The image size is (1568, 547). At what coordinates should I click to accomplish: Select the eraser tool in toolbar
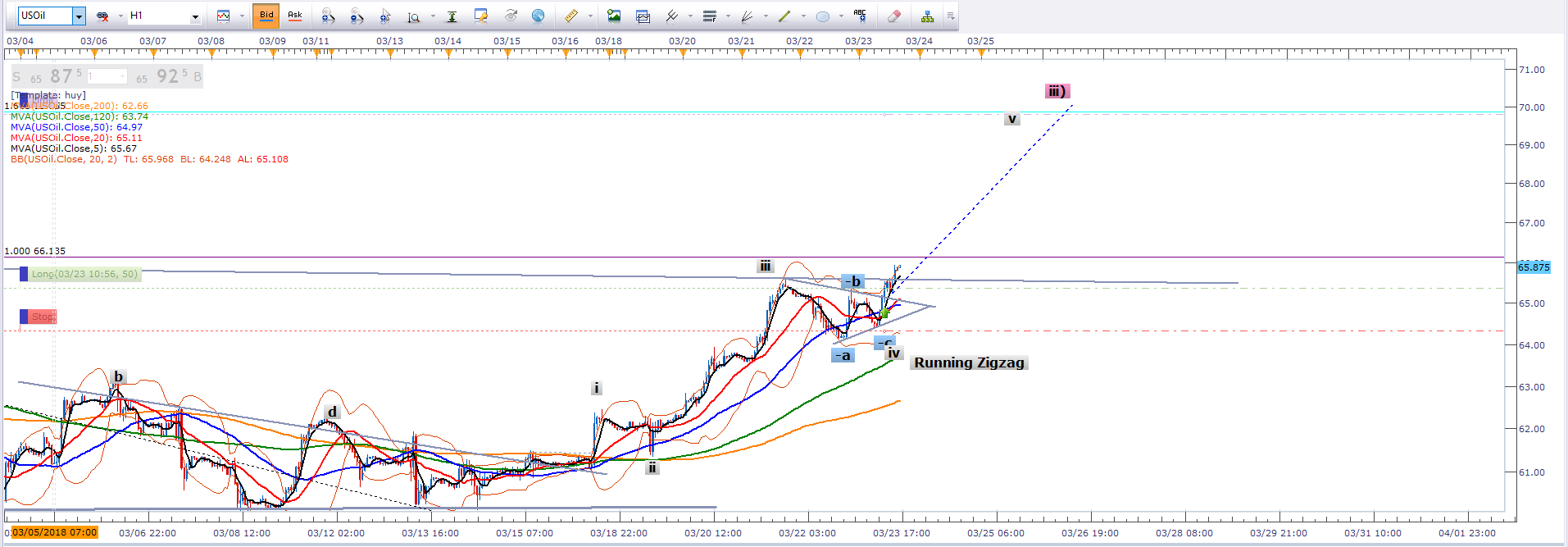[x=894, y=16]
